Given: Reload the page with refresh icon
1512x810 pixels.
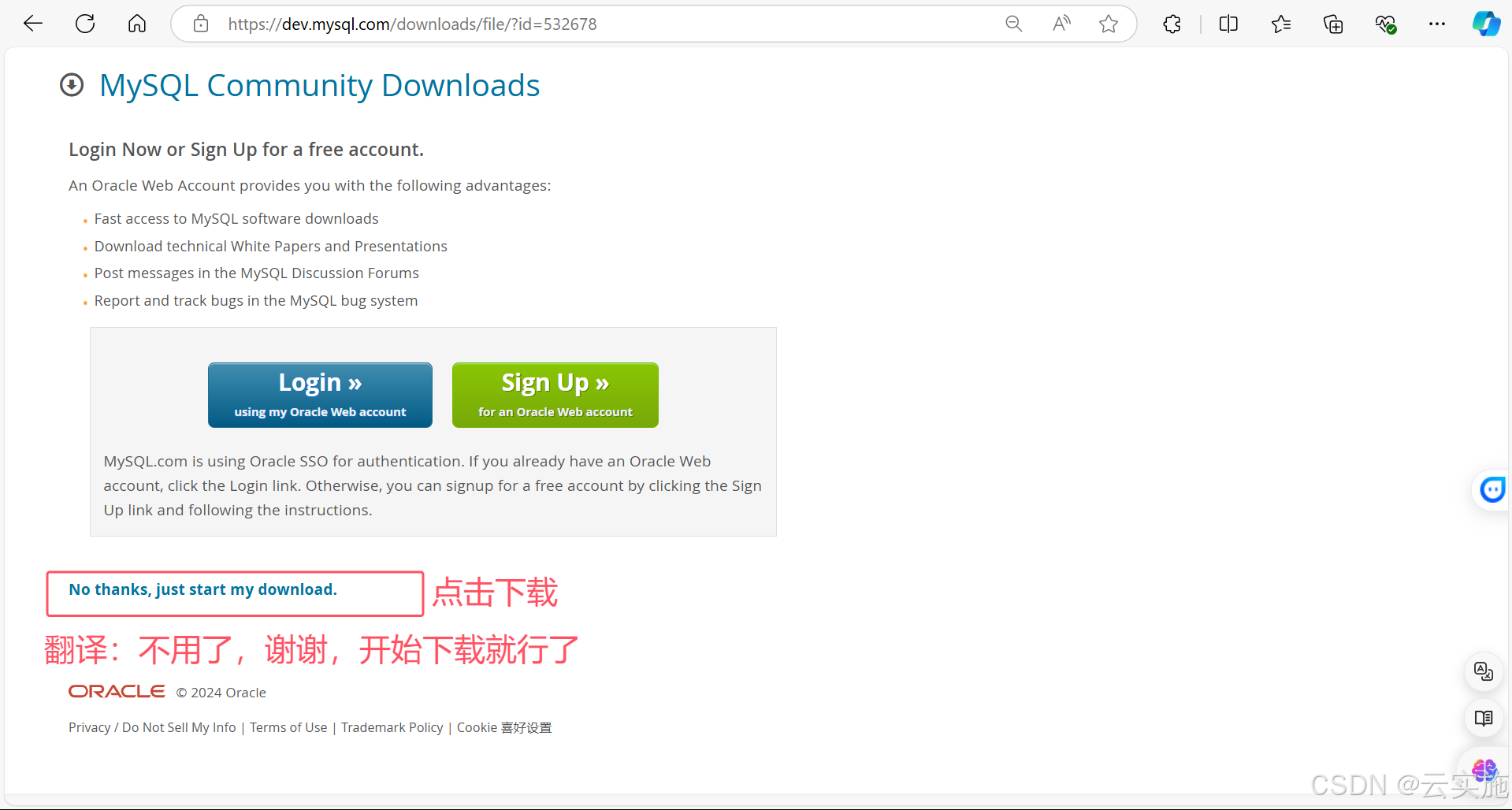Looking at the screenshot, I should 85,24.
